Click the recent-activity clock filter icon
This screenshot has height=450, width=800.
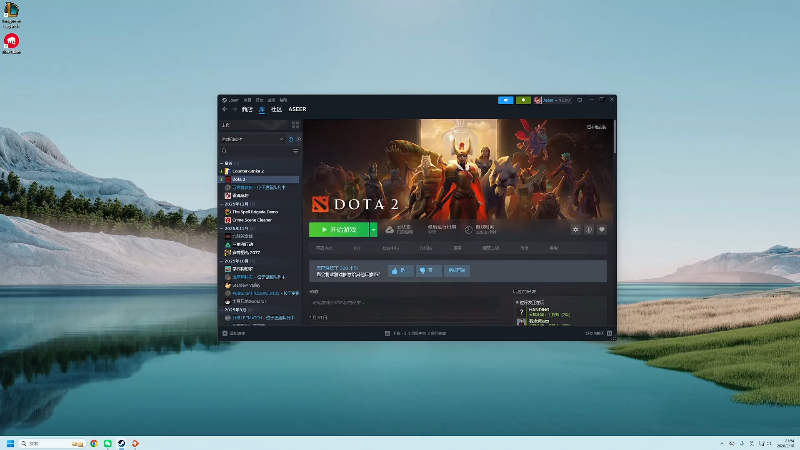tap(291, 139)
